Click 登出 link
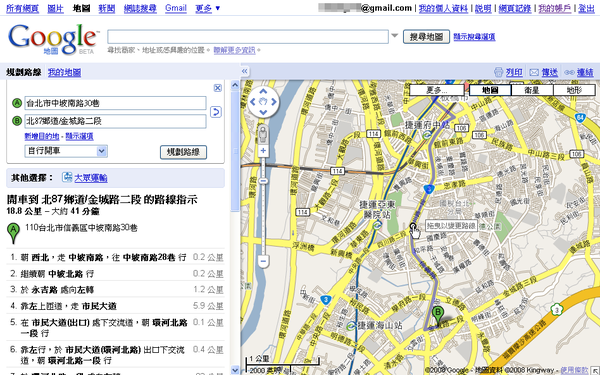 (x=586, y=8)
